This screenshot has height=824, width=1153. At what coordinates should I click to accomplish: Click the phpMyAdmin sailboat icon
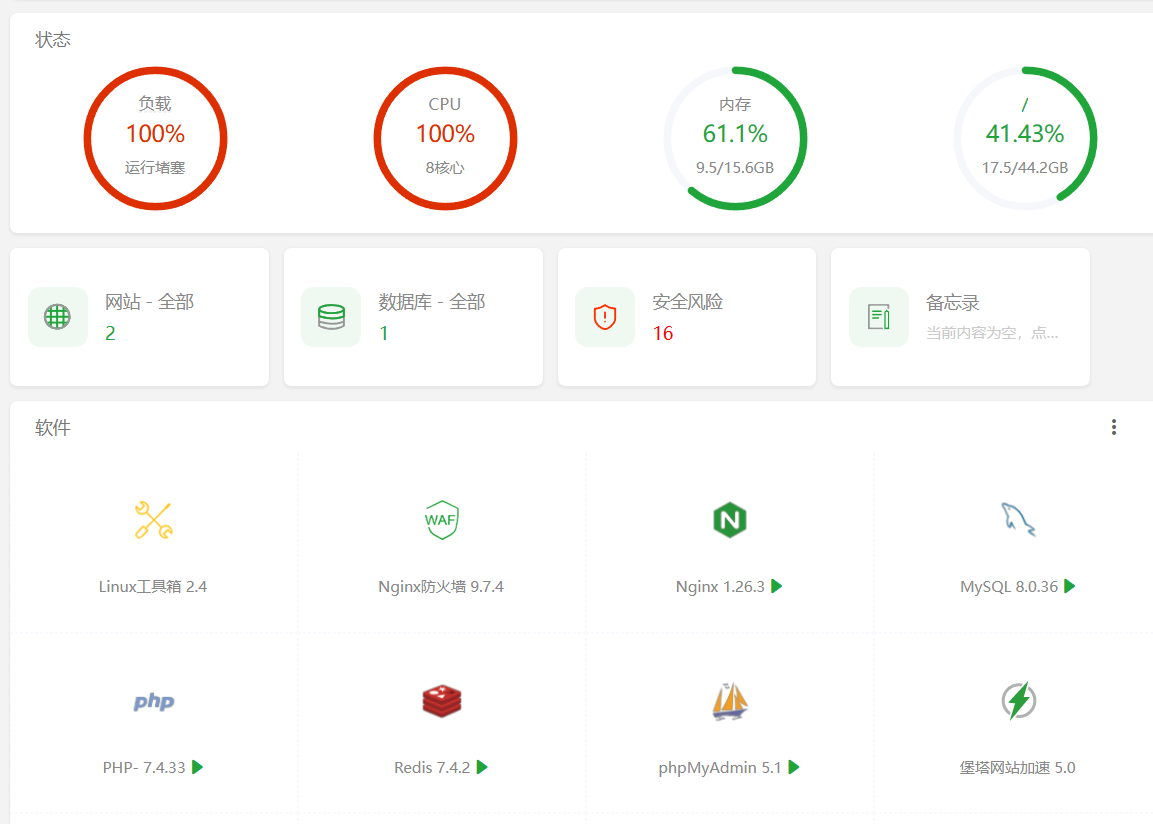[729, 701]
